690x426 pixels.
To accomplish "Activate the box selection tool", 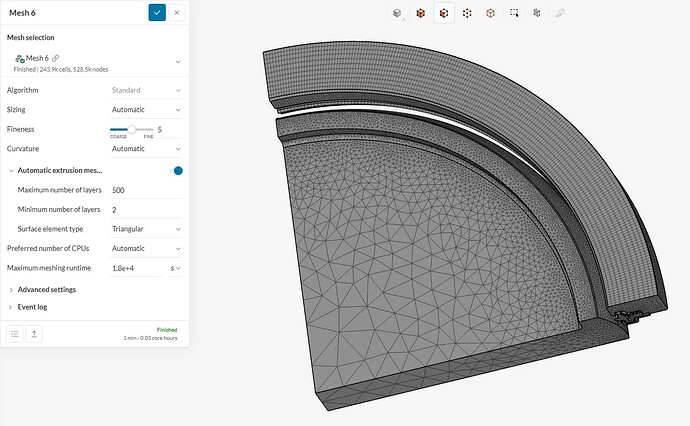I will (513, 13).
